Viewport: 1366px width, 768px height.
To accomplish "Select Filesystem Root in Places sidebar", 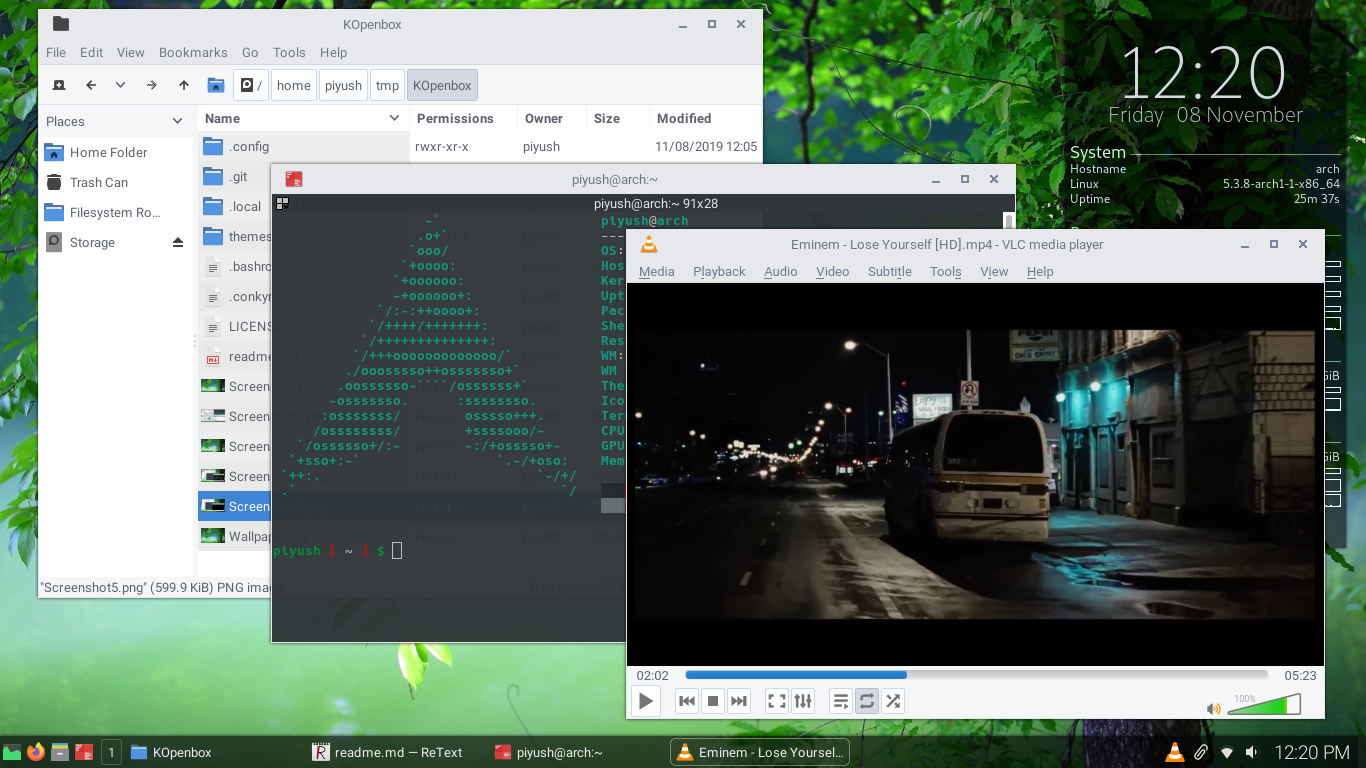I will coord(116,212).
